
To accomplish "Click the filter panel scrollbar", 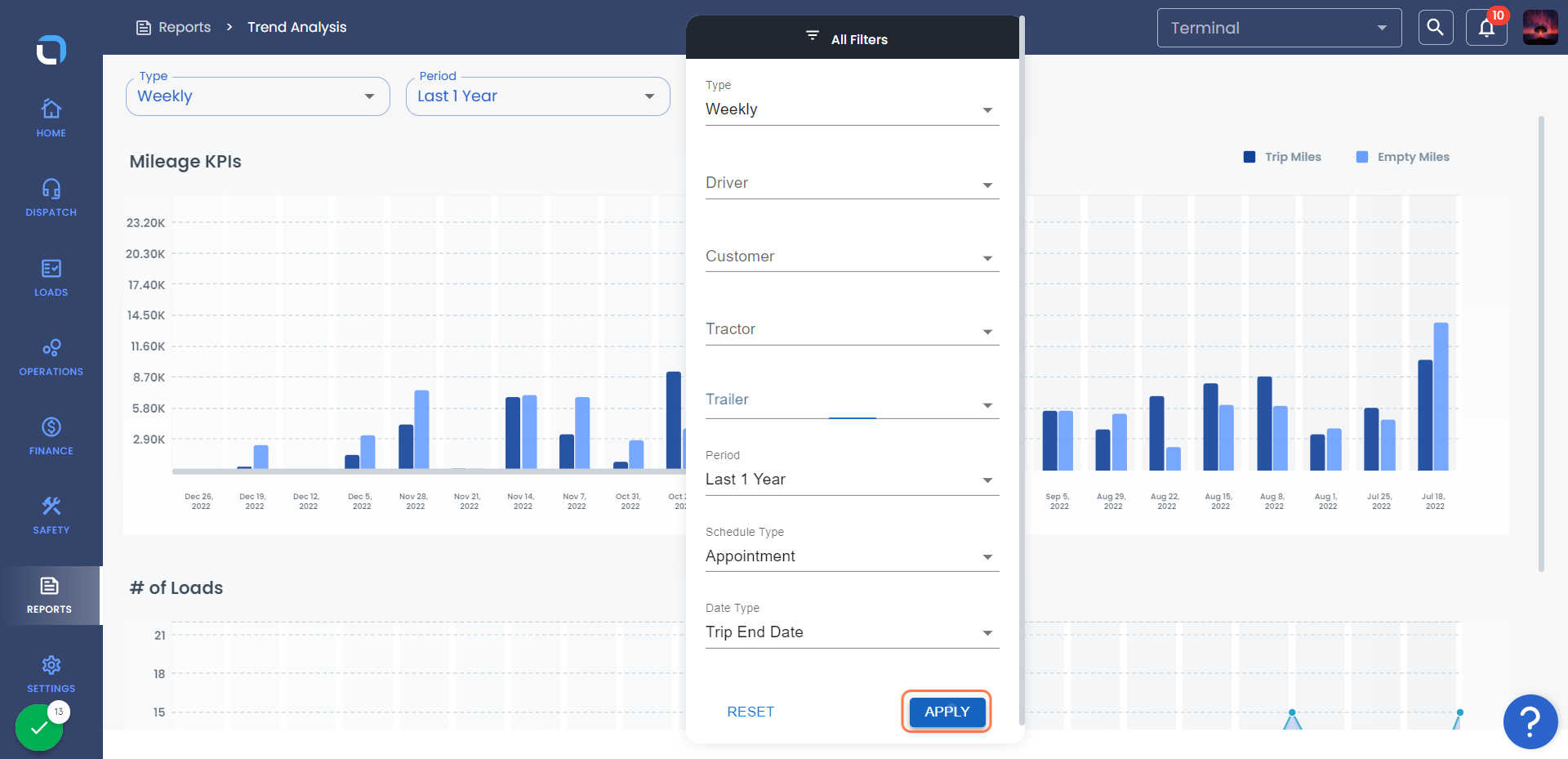I will [1022, 369].
